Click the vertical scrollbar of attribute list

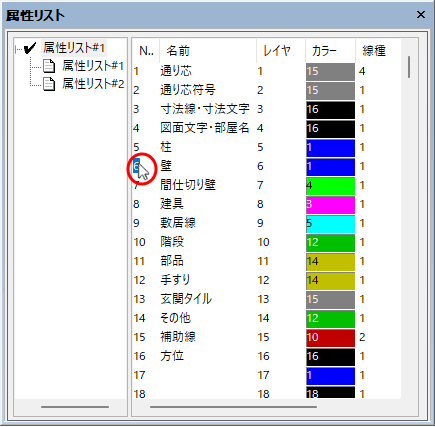point(409,67)
